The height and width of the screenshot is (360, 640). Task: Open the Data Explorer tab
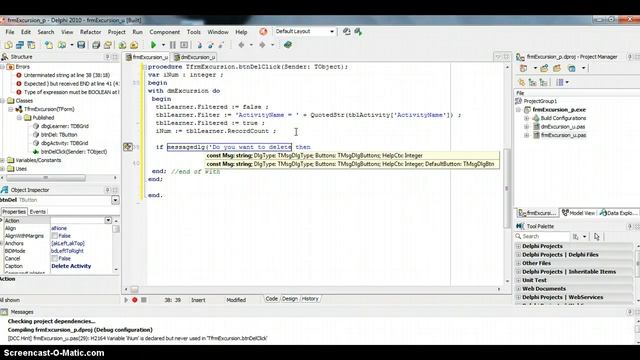[x=619, y=213]
